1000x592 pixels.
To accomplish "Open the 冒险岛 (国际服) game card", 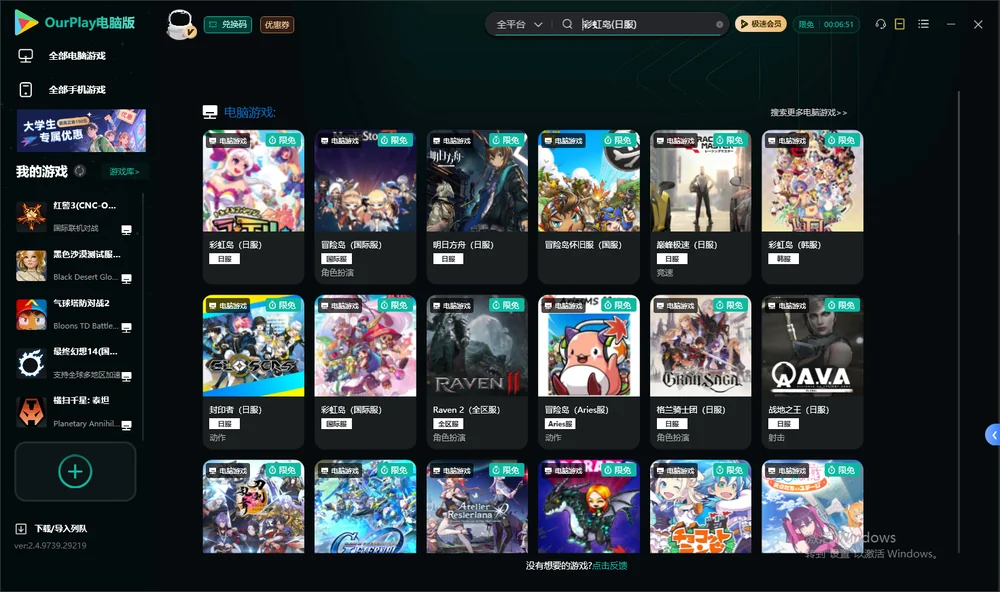I will tap(365, 207).
